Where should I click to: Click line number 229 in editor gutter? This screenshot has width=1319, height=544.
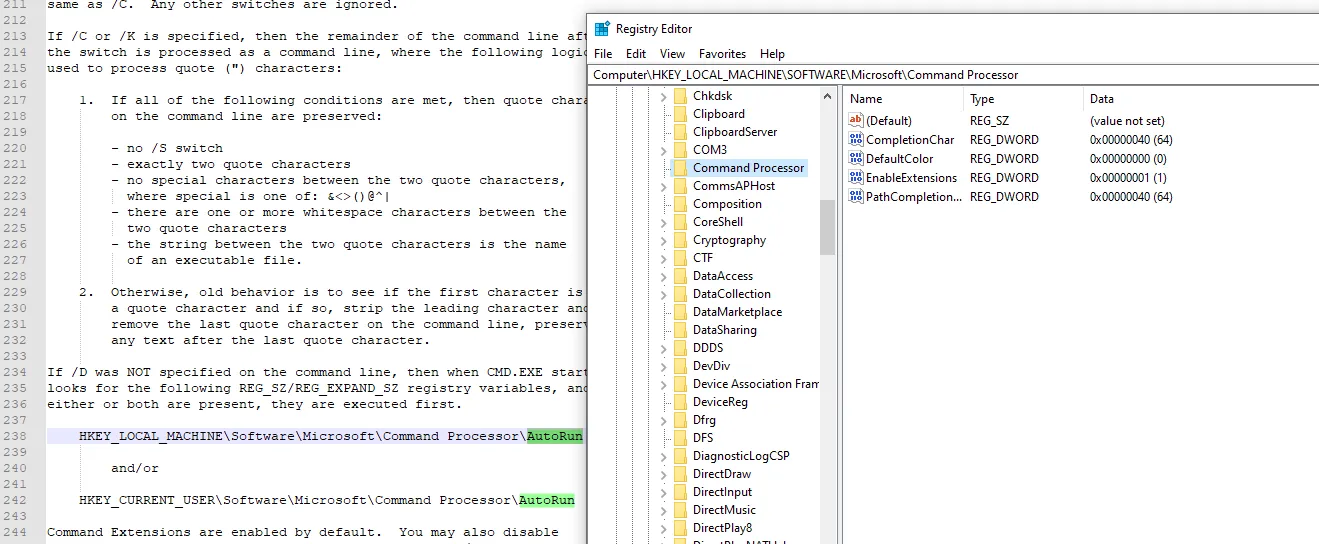click(x=14, y=292)
